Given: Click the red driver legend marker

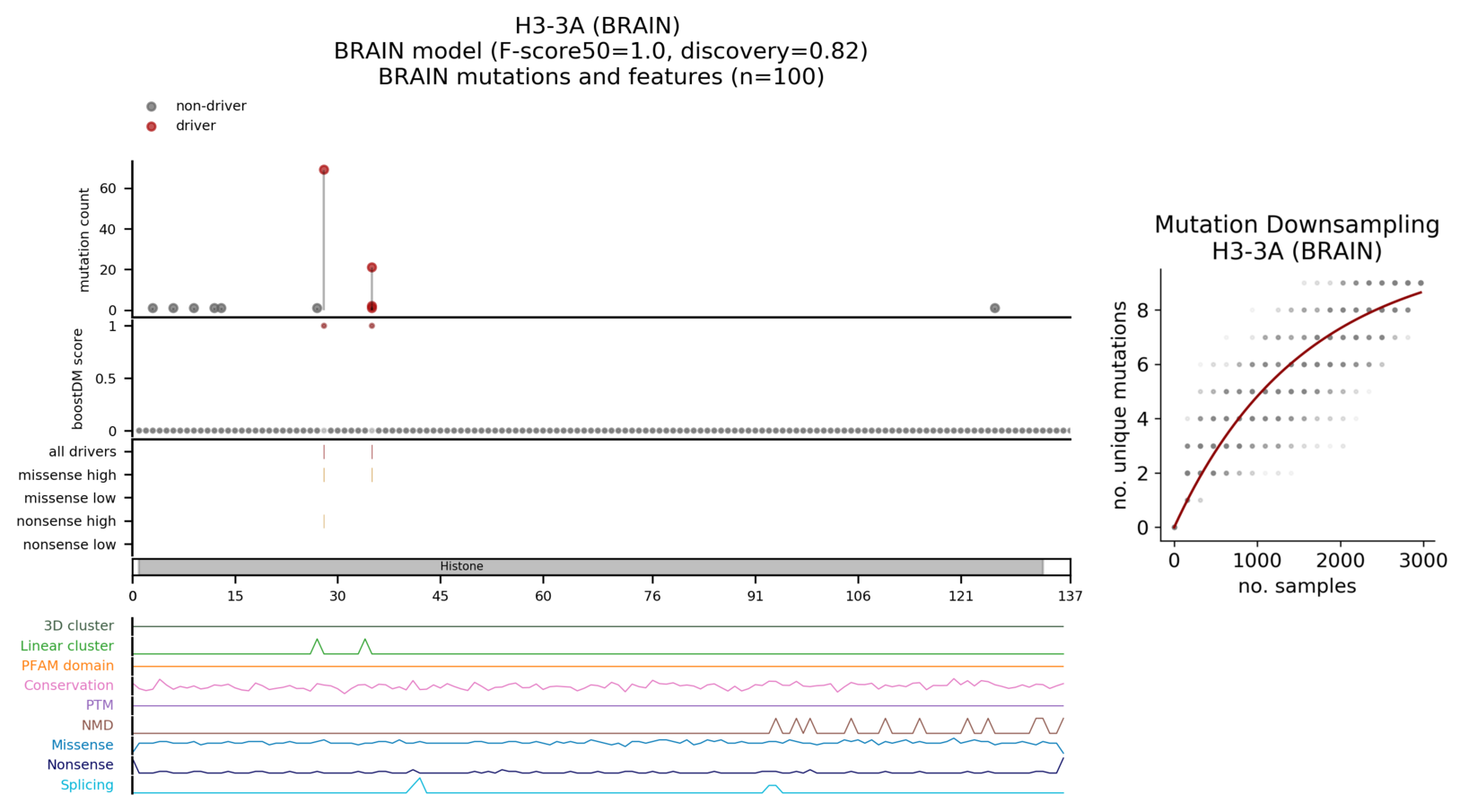Looking at the screenshot, I should point(151,127).
